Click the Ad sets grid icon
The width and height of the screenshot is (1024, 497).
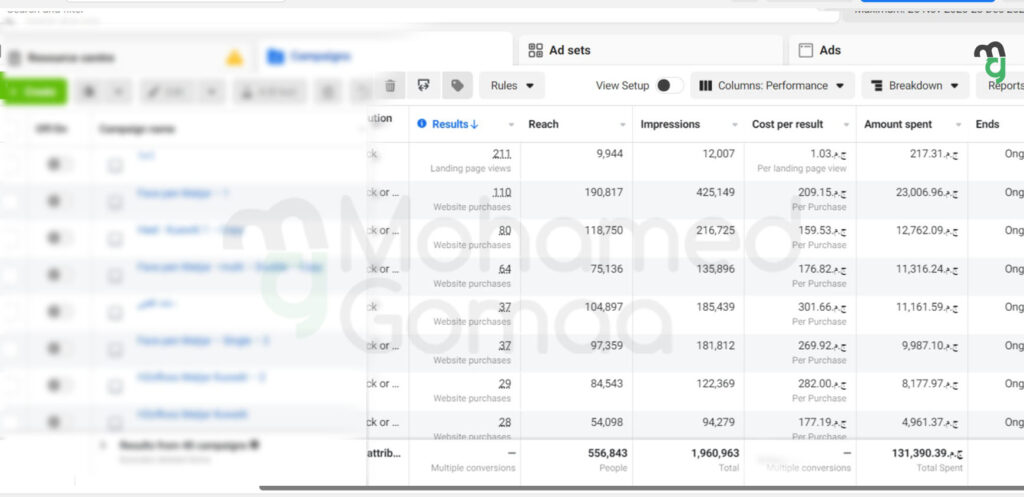[535, 50]
